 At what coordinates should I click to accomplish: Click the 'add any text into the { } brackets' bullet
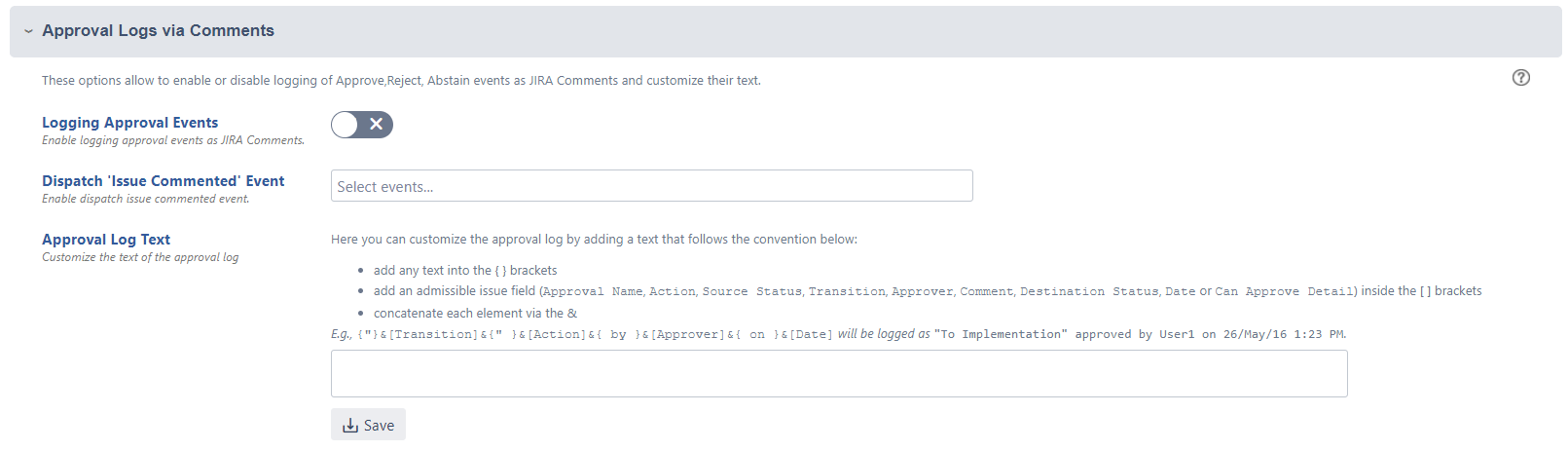[x=464, y=271]
